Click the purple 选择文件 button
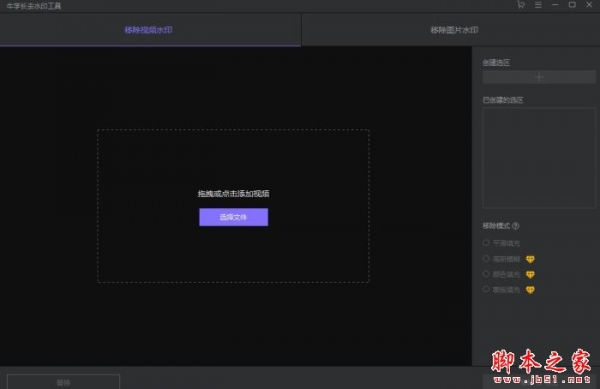The width and height of the screenshot is (600, 389). (233, 217)
